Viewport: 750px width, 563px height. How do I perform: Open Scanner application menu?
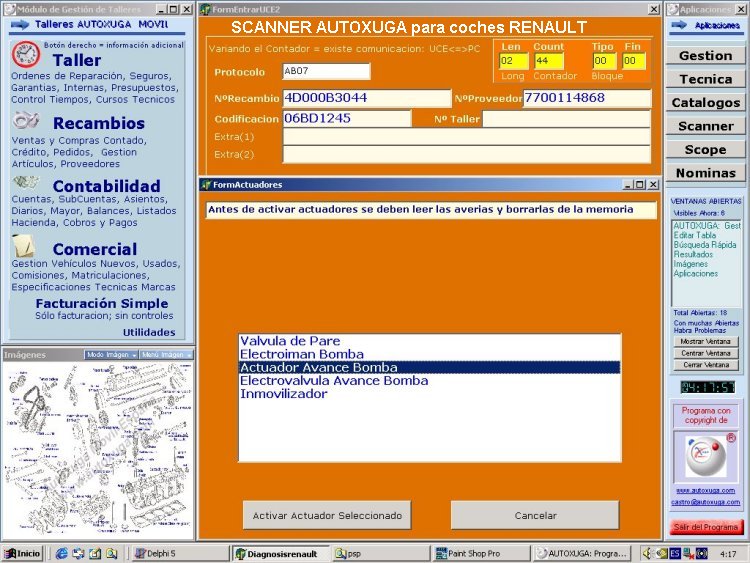(706, 126)
